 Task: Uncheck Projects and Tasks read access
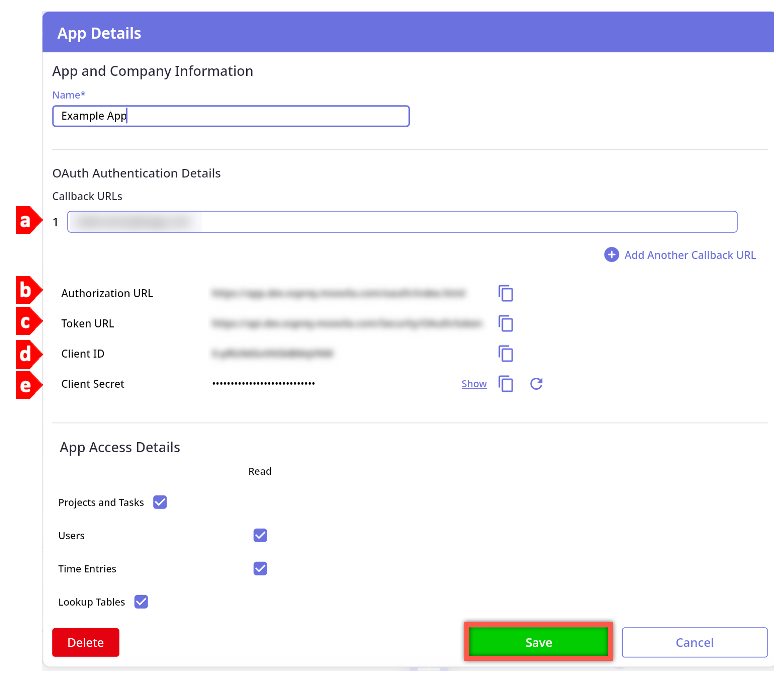160,502
